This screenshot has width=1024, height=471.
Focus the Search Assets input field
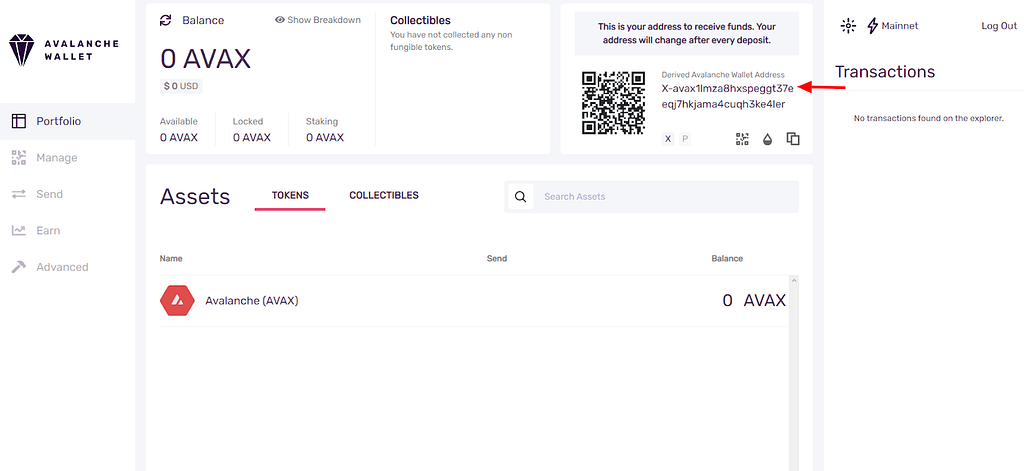[x=665, y=197]
